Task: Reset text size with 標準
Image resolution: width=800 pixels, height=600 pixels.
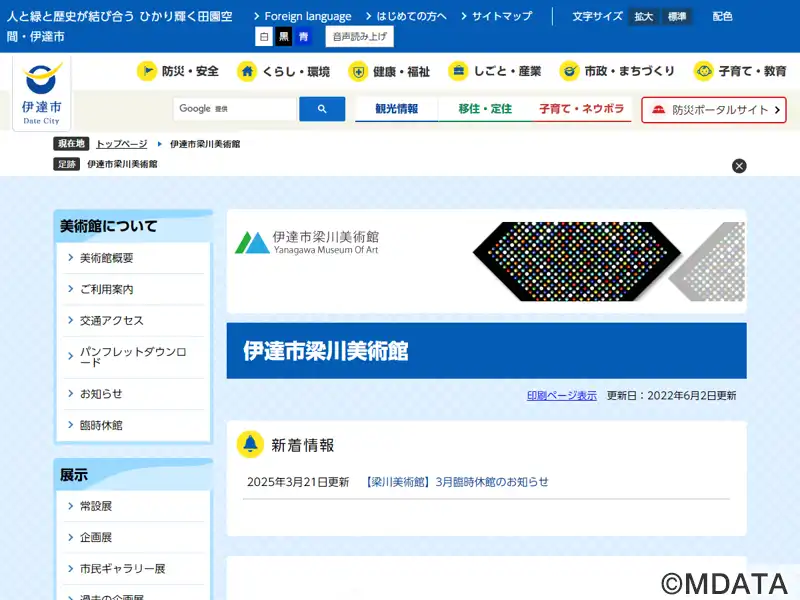Action: tap(677, 17)
